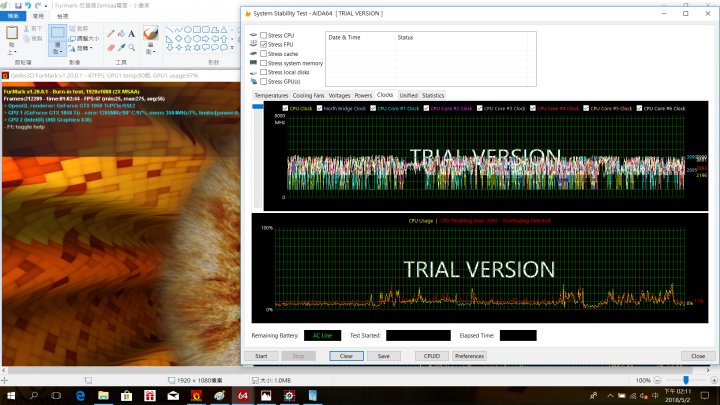Adjust the Paint zoom slider handle
Image resolution: width=720 pixels, height=405 pixels.
tap(686, 380)
